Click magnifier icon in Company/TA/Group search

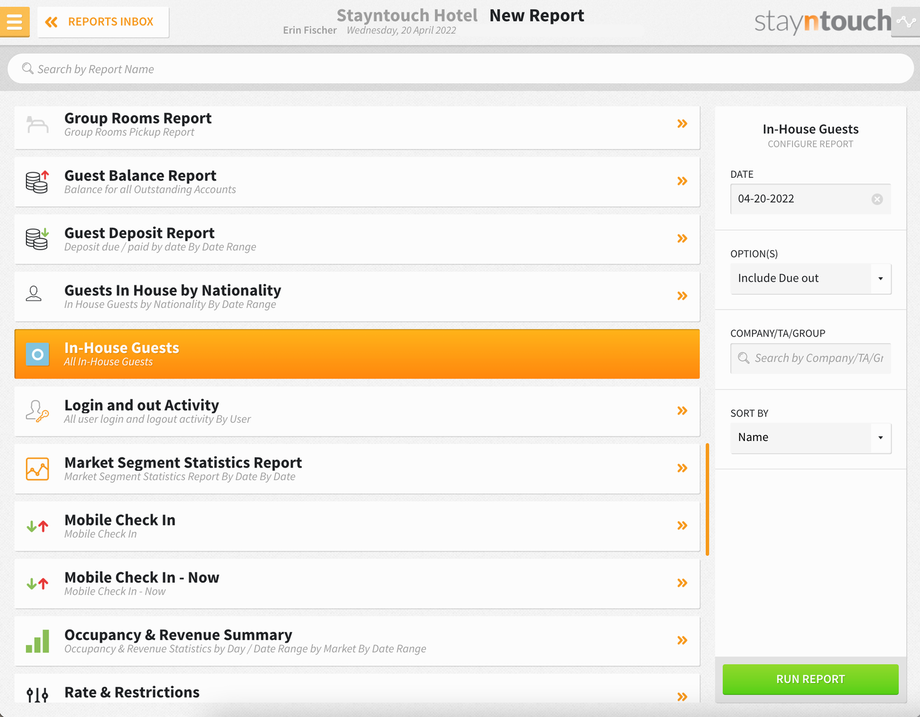pos(743,358)
